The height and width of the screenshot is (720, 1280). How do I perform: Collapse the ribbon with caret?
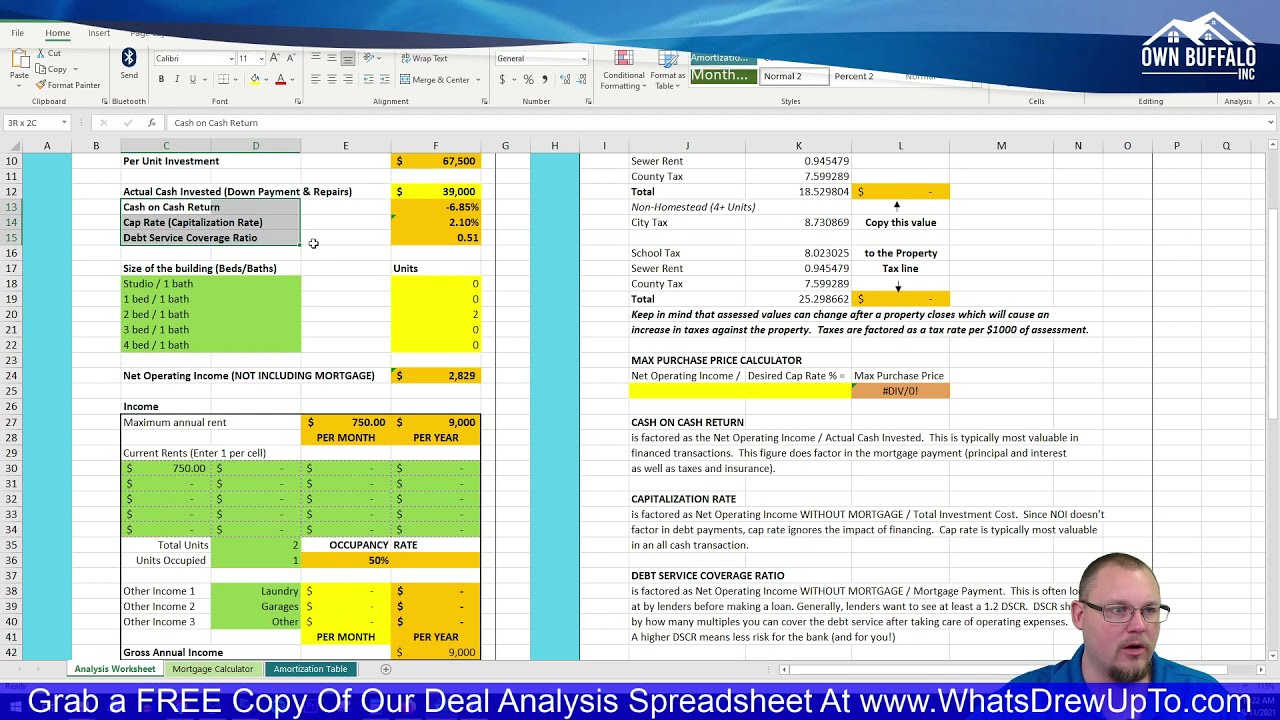click(x=1271, y=101)
